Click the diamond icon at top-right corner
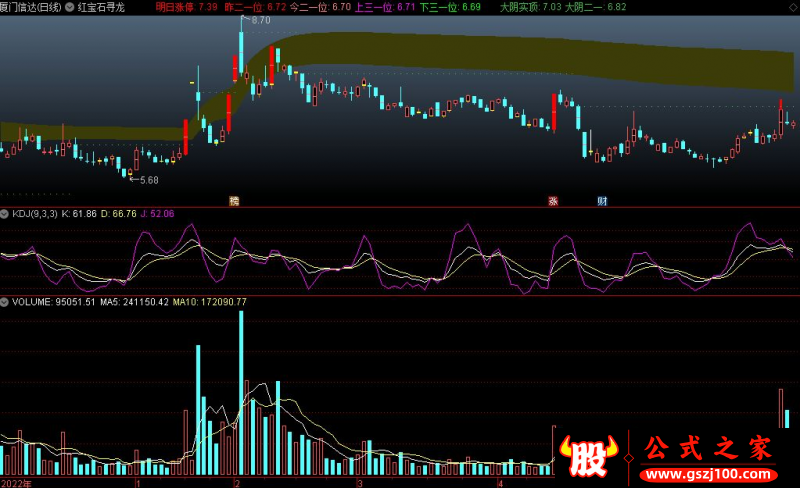 [x=792, y=6]
